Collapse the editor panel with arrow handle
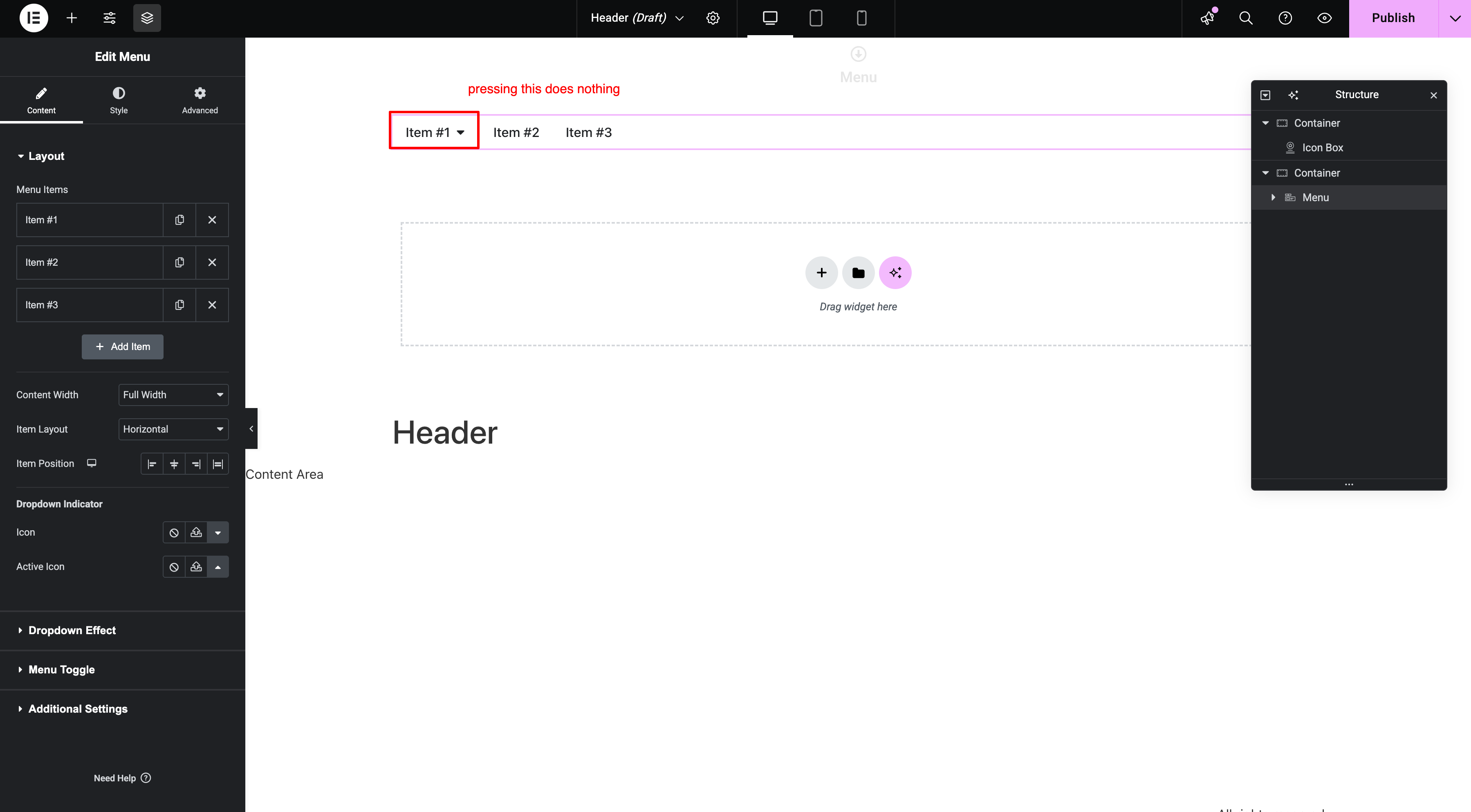1471x812 pixels. pos(251,428)
